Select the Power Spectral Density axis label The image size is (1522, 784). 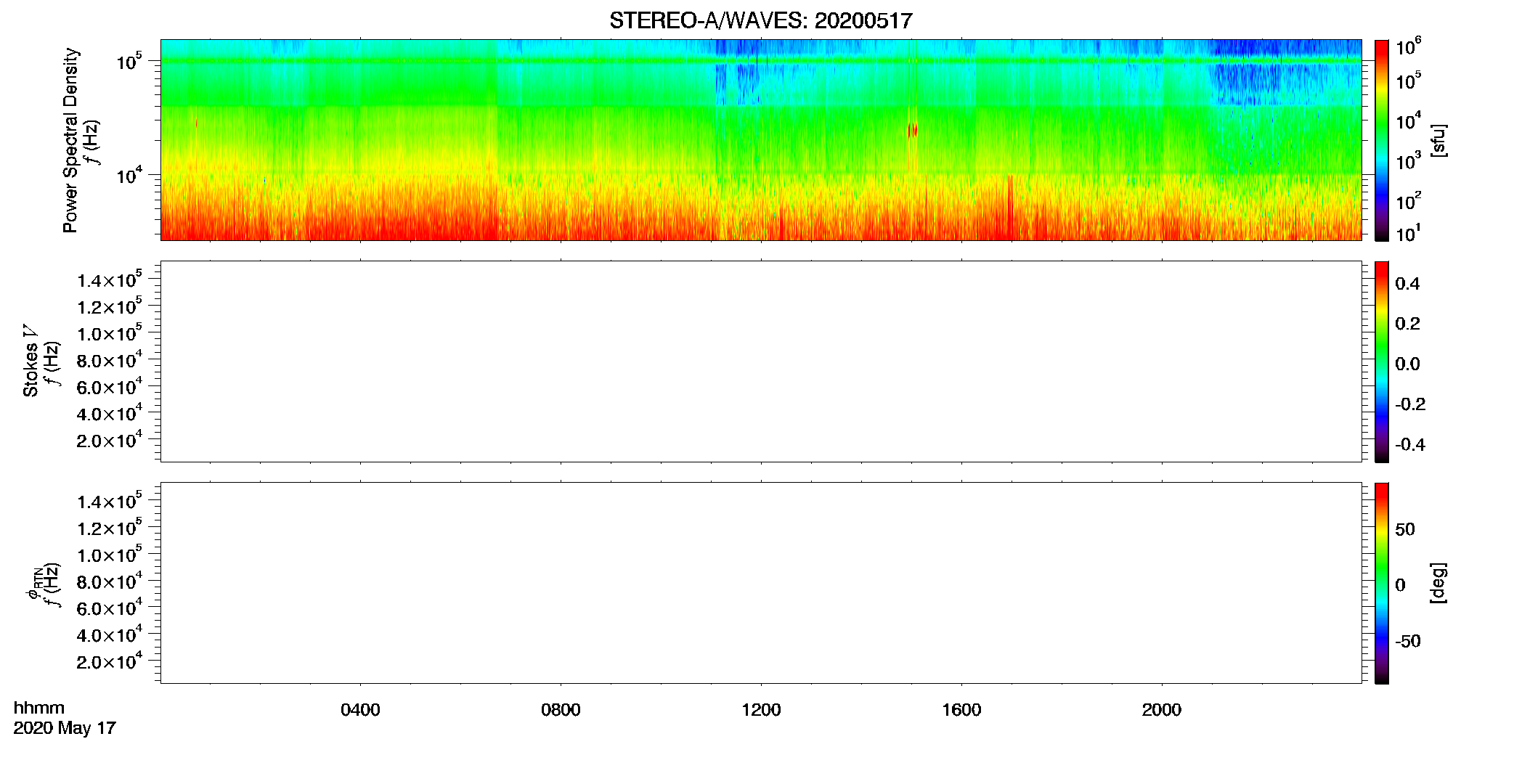(x=70, y=140)
